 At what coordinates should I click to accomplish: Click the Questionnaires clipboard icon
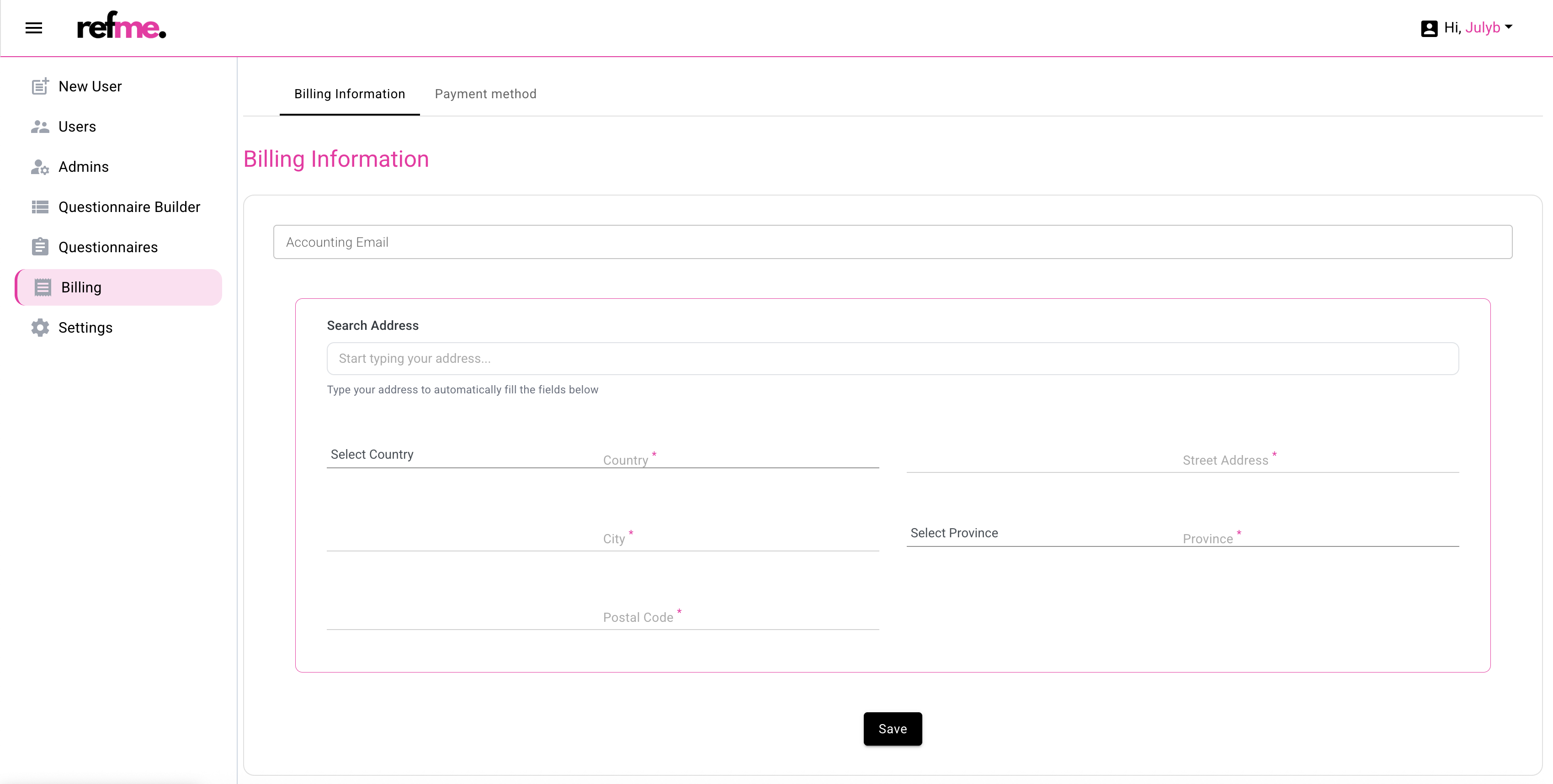coord(40,246)
